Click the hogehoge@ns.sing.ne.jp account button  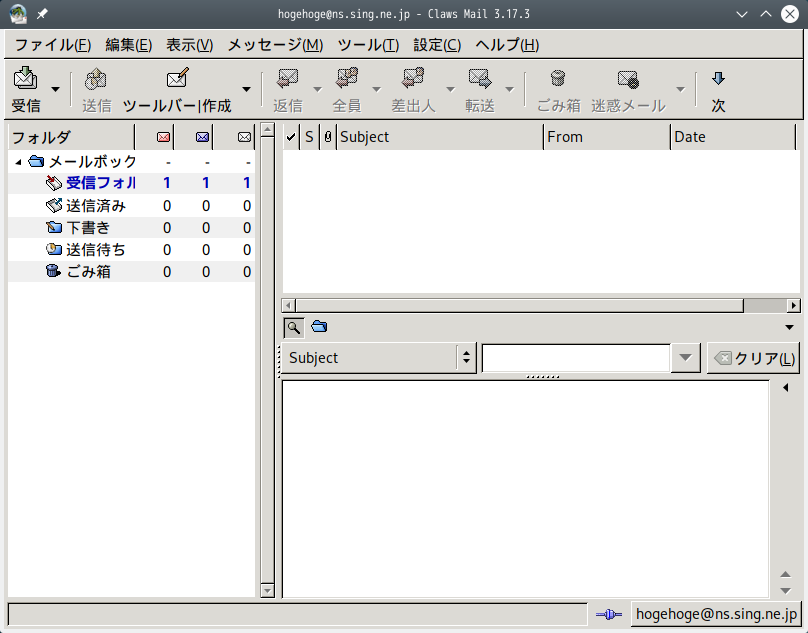pos(716,614)
